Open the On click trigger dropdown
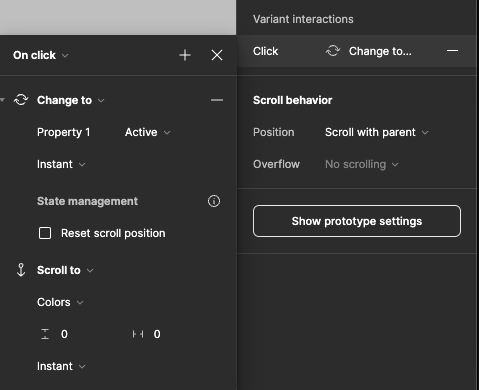Screen dimensions: 479x390 [x=41, y=55]
